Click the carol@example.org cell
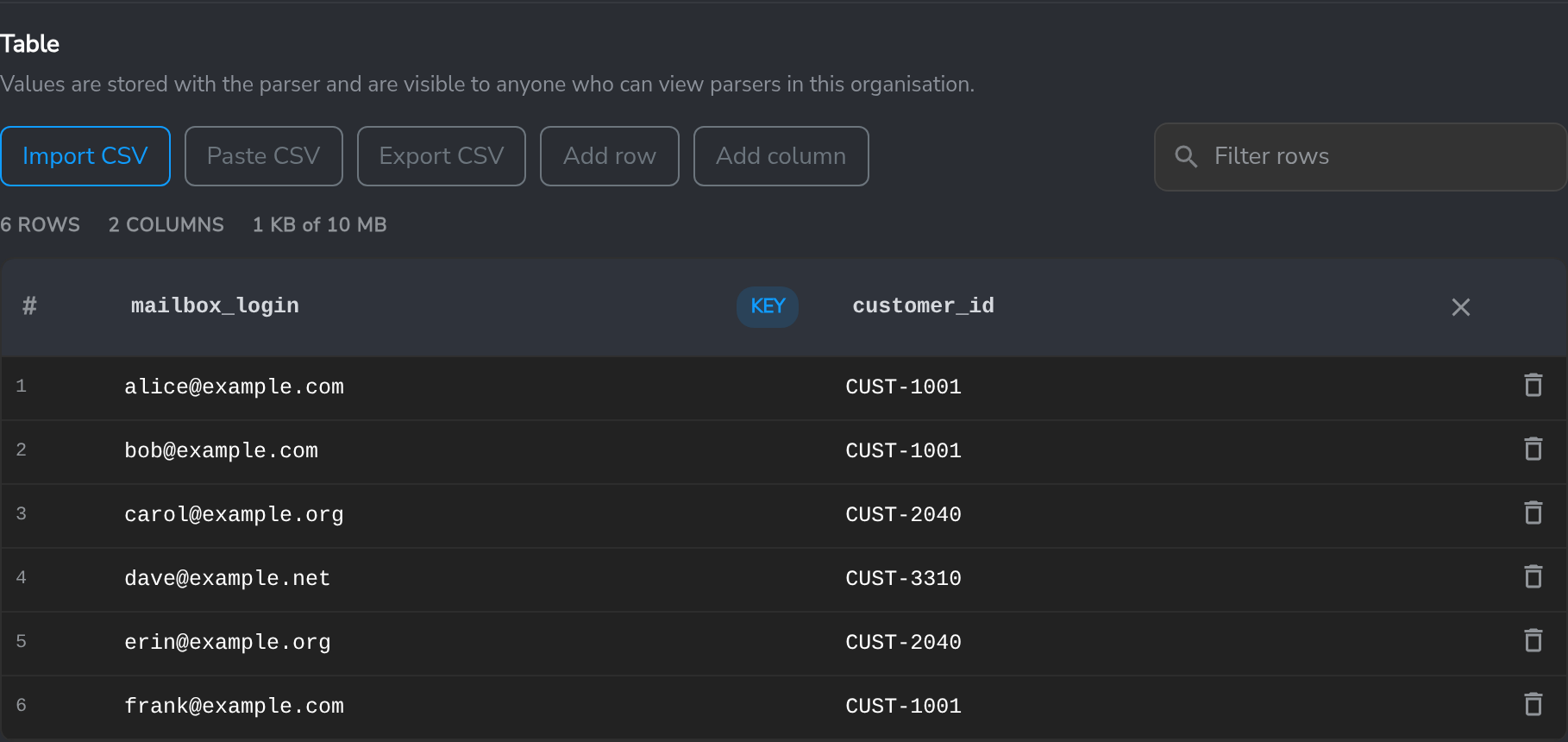1568x742 pixels. [234, 514]
